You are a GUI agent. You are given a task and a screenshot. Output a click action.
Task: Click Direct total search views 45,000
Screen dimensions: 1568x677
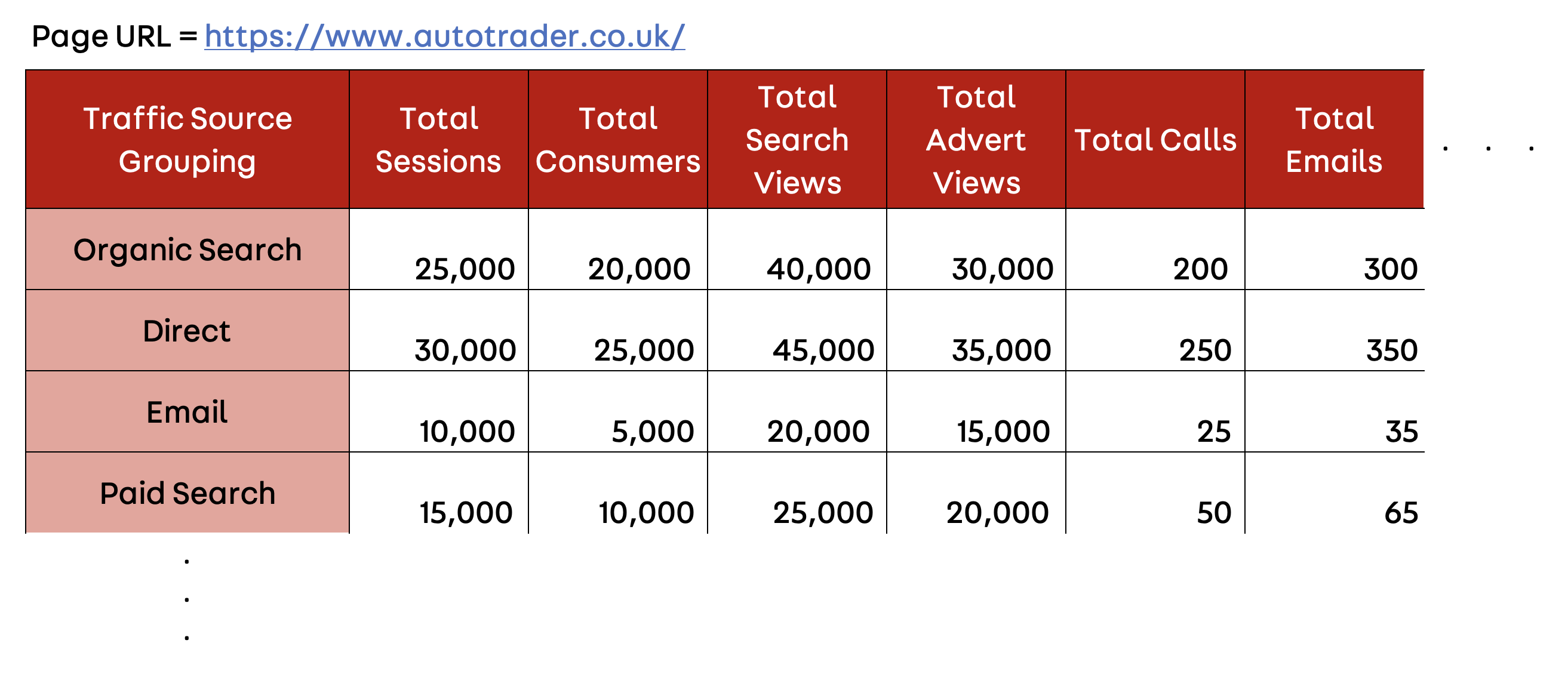pos(823,350)
